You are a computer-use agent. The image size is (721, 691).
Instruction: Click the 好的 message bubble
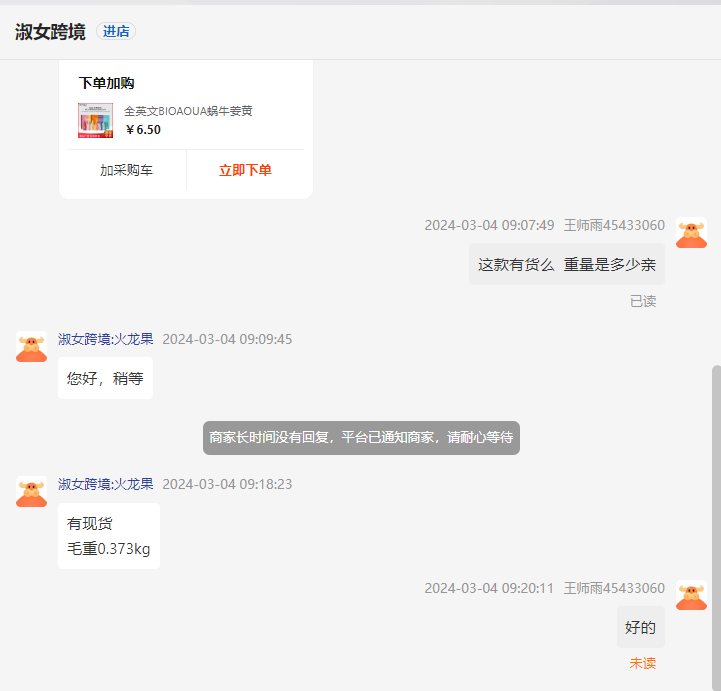click(x=640, y=628)
